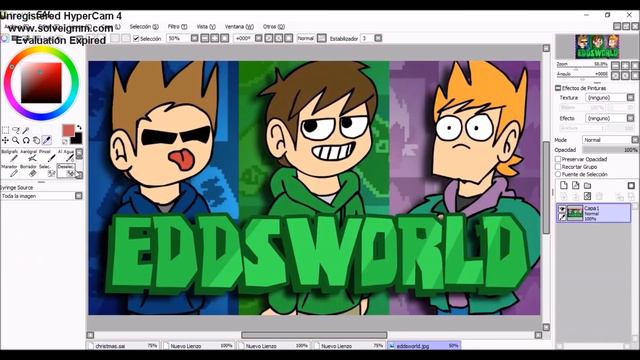640x360 pixels.
Task: Select the Hand pan tool
Action: (x=36, y=141)
